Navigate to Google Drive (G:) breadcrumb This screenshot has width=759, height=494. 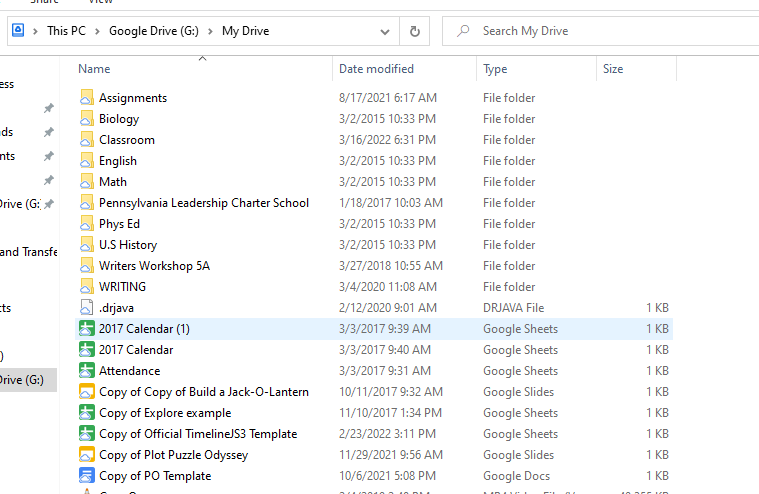[x=154, y=31]
